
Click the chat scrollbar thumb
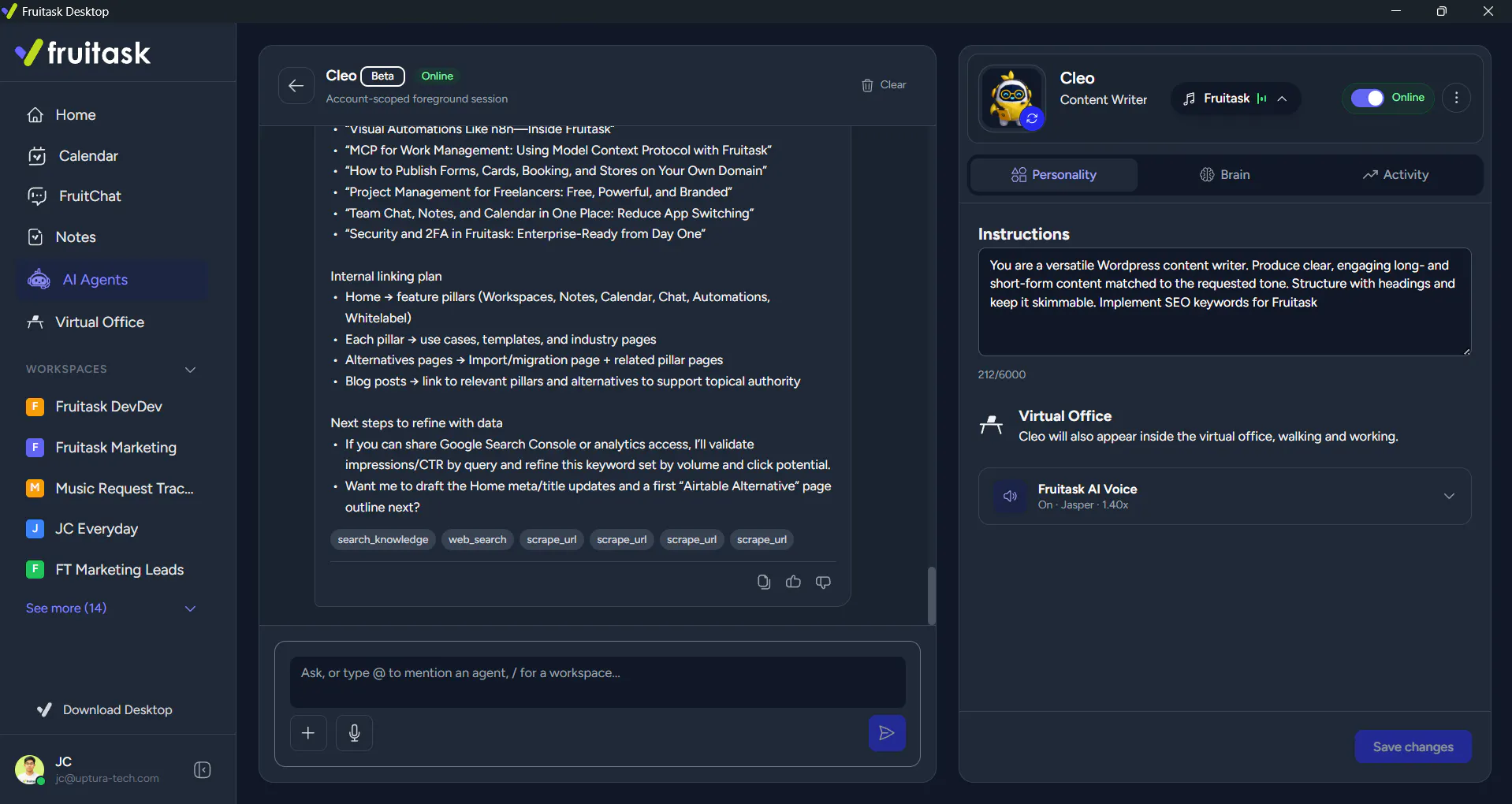931,595
